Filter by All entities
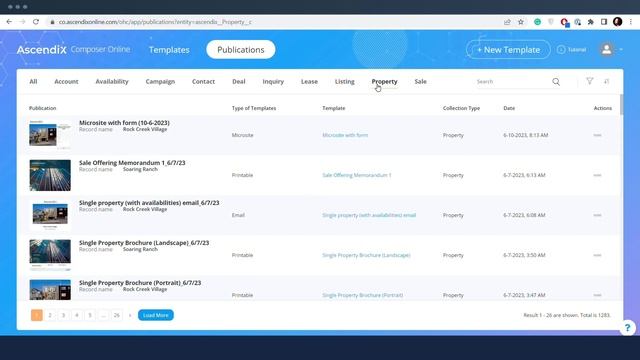 tap(33, 82)
